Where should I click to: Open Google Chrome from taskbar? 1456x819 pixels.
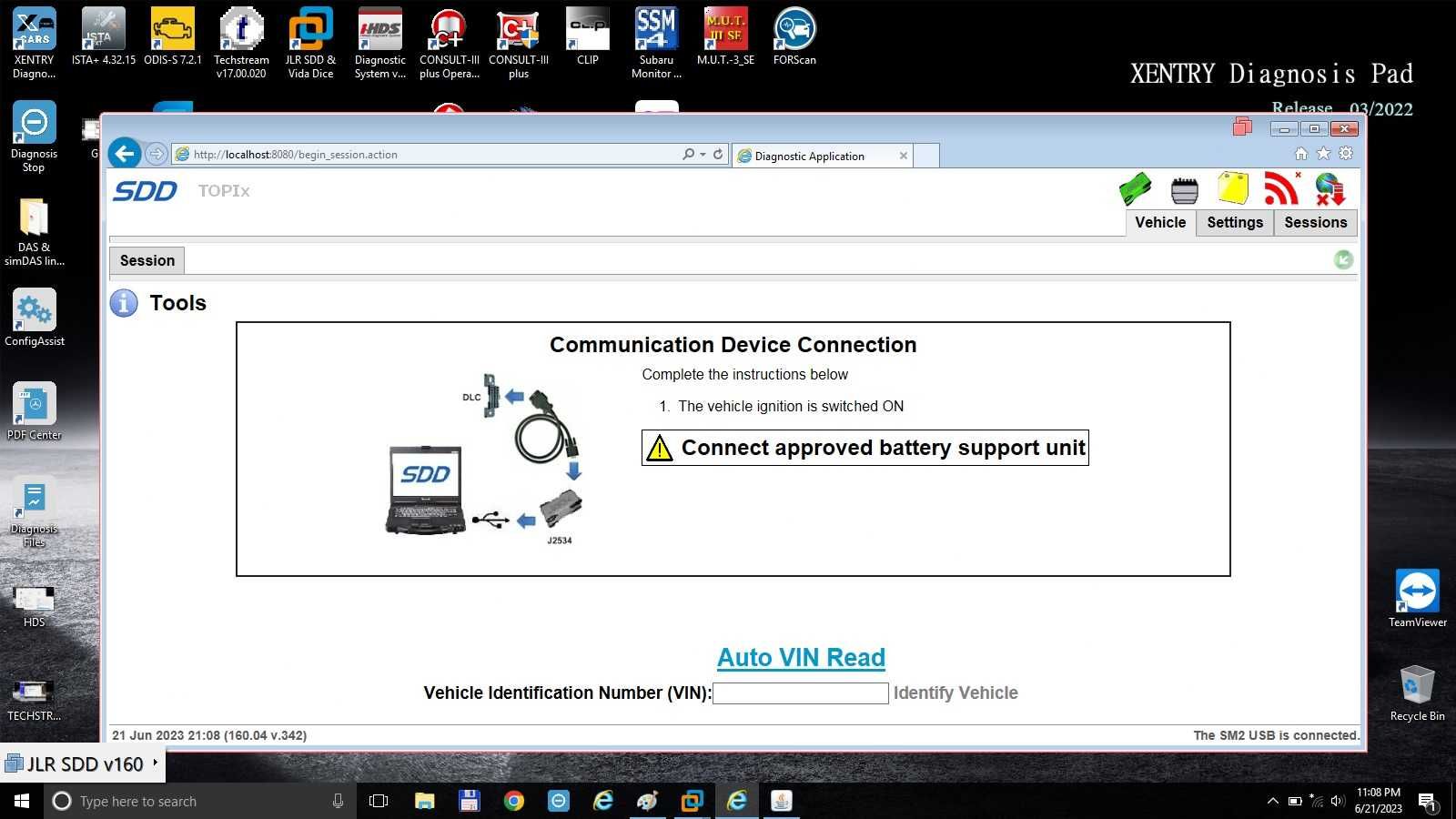point(514,802)
